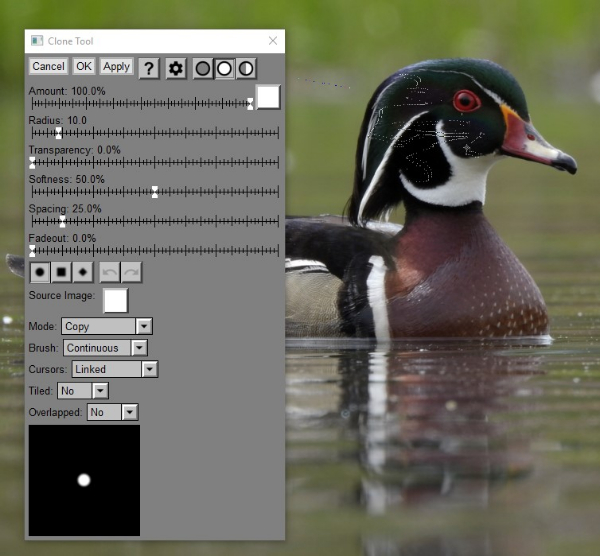Click the white Amount color swatch
The image size is (600, 556).
[268, 97]
